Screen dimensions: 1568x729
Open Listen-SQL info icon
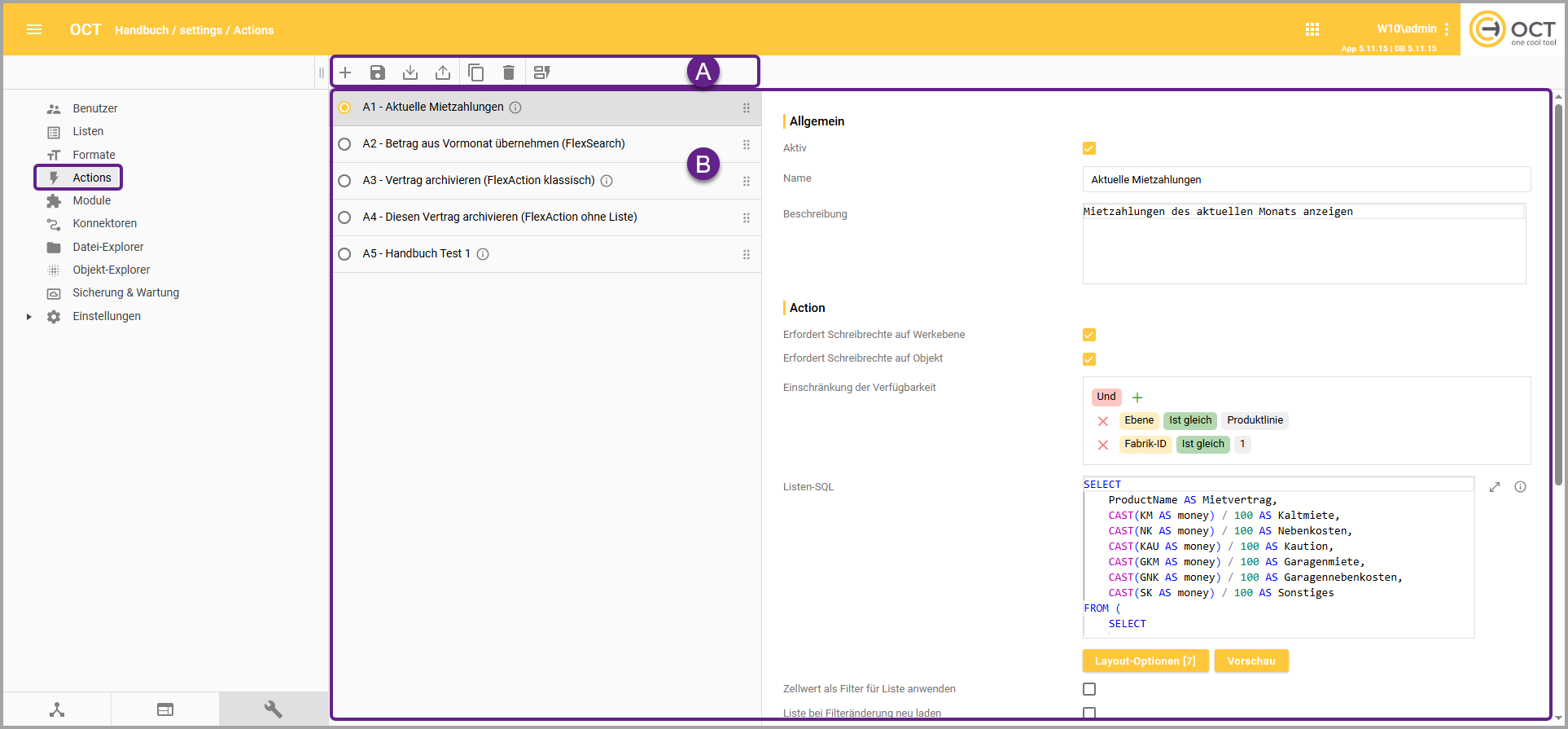[1520, 487]
